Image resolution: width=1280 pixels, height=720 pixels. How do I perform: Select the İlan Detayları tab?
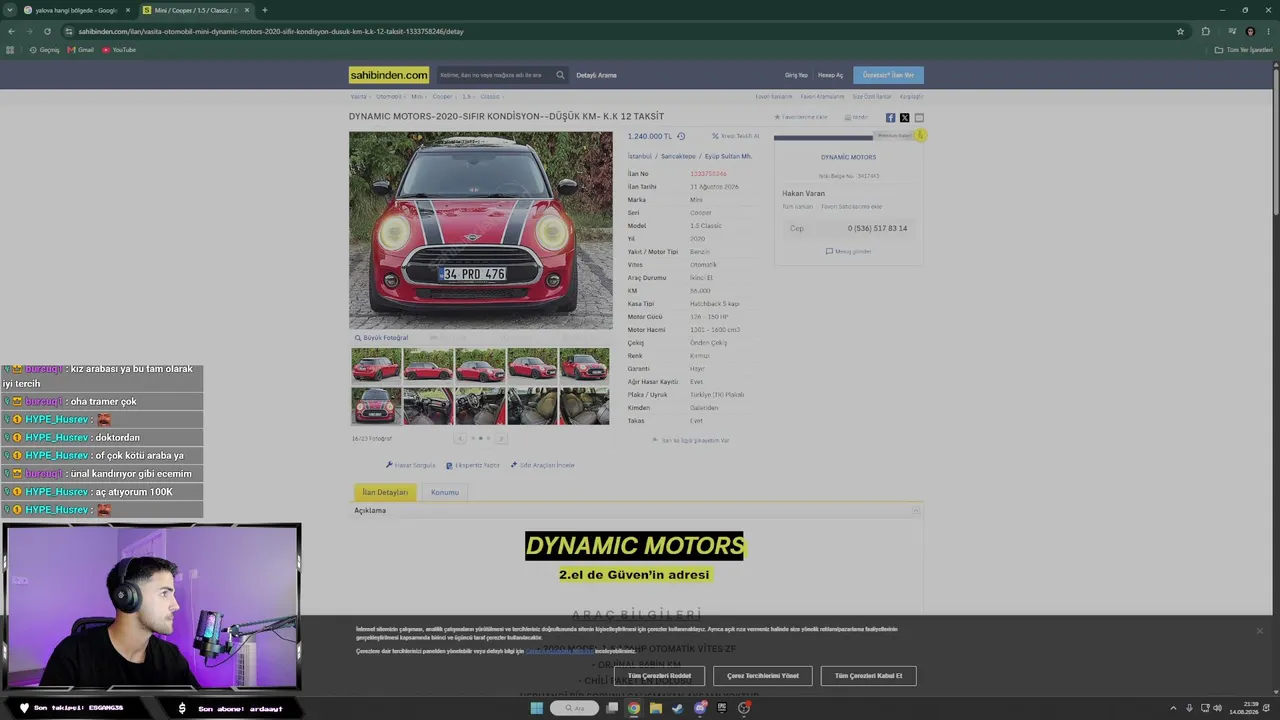(385, 492)
